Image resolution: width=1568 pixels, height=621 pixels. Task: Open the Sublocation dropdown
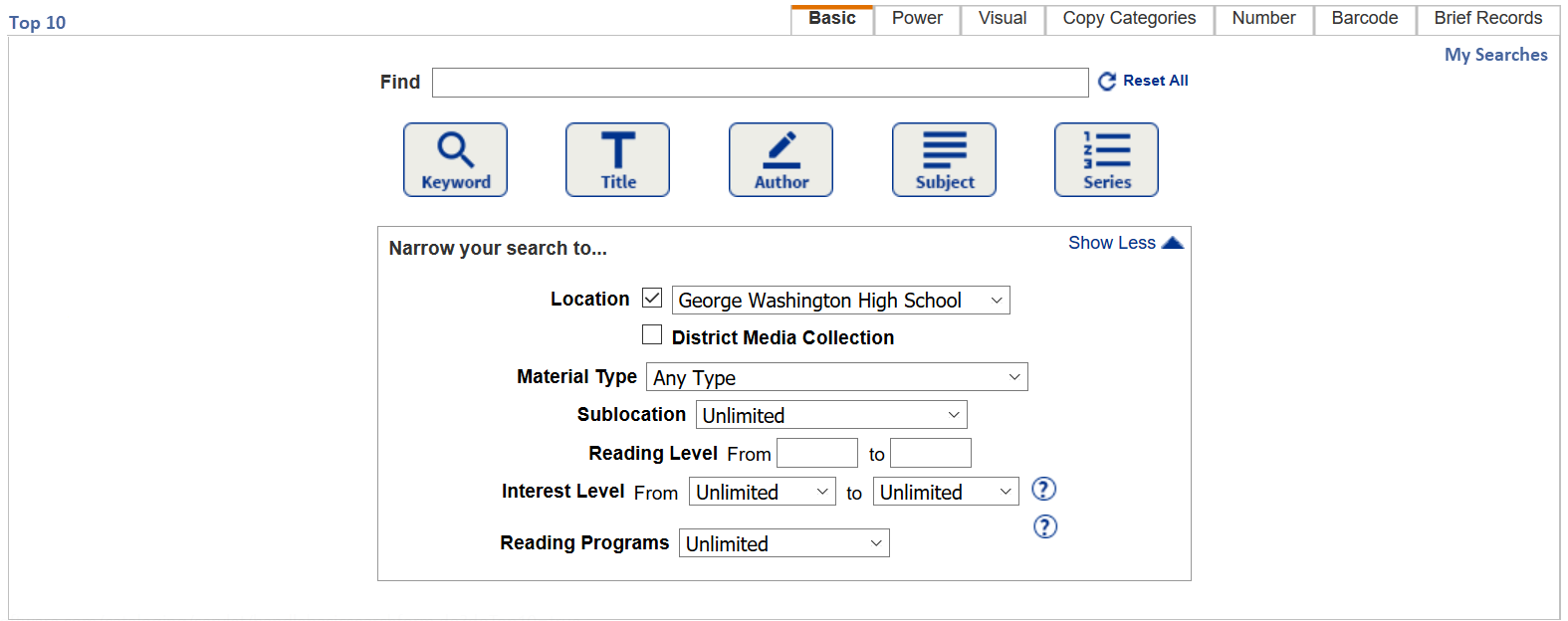click(831, 414)
